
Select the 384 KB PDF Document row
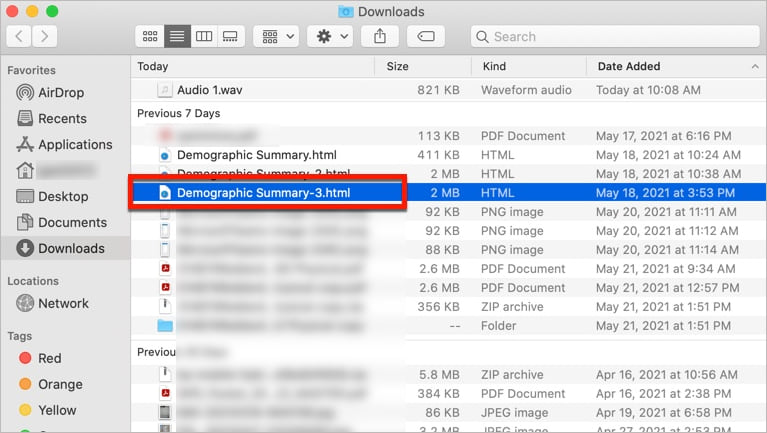449,394
